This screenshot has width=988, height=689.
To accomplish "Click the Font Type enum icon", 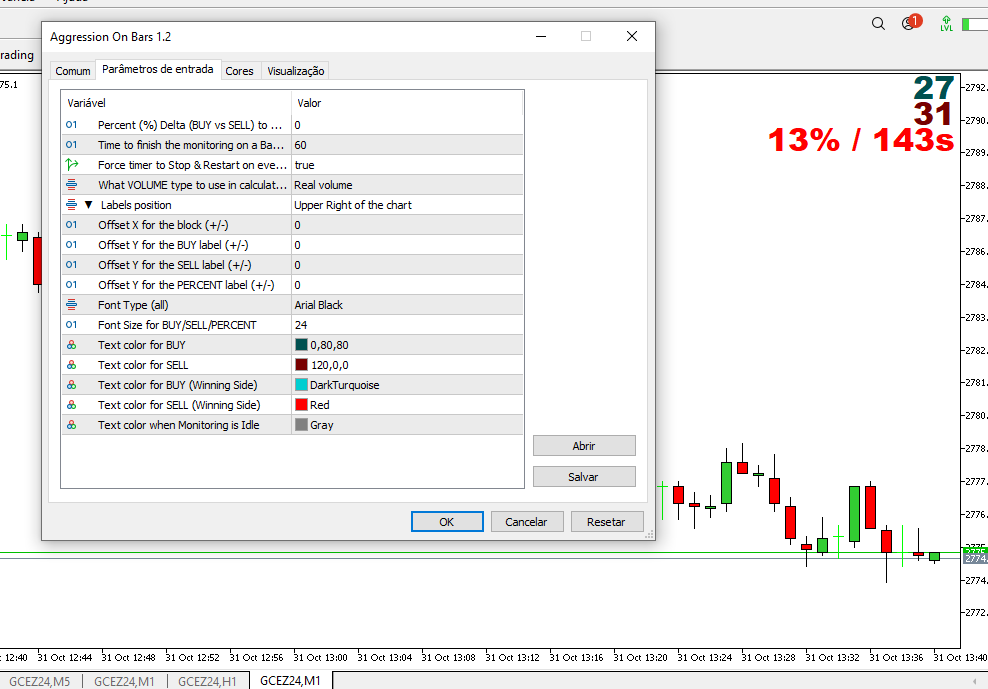I will pyautogui.click(x=71, y=305).
